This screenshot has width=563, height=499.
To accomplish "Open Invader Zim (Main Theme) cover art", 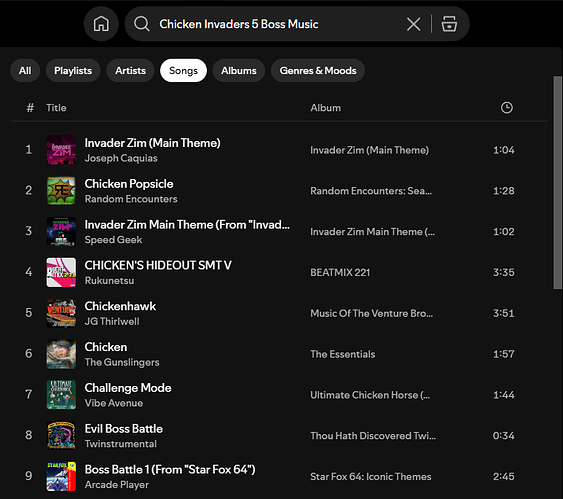I will click(61, 150).
